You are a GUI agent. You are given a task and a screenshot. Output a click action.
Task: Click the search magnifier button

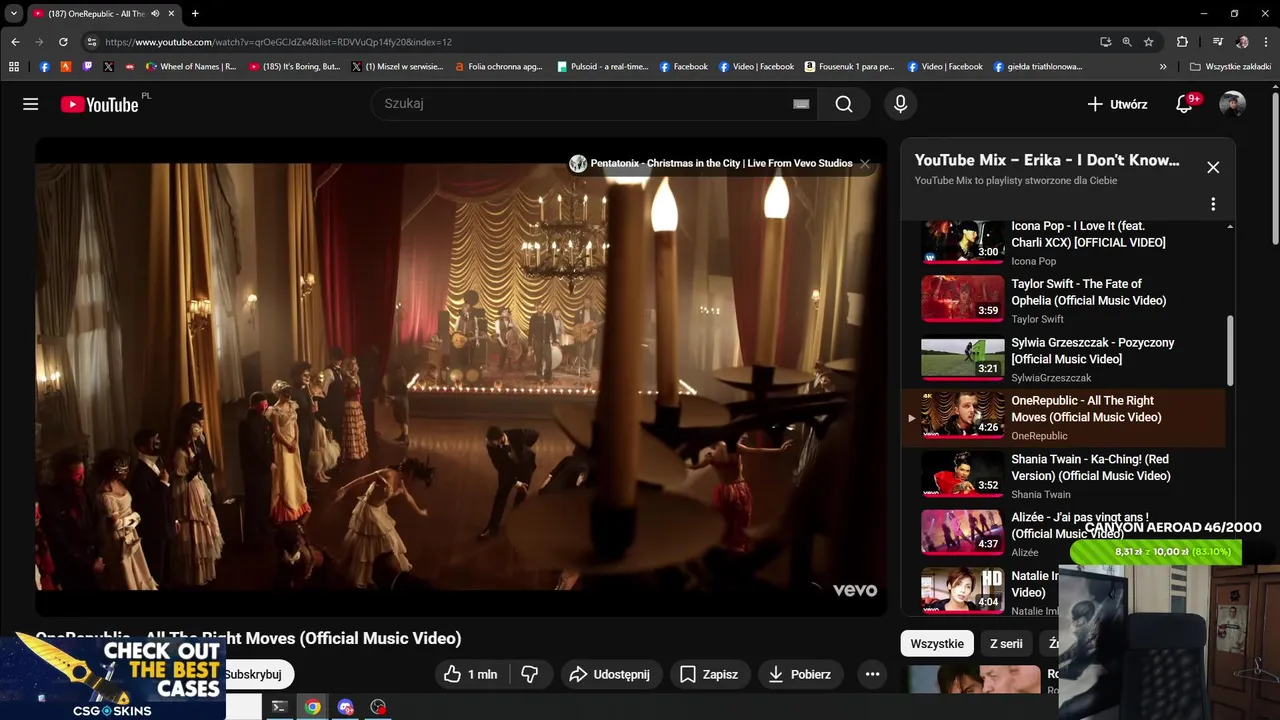coord(844,104)
